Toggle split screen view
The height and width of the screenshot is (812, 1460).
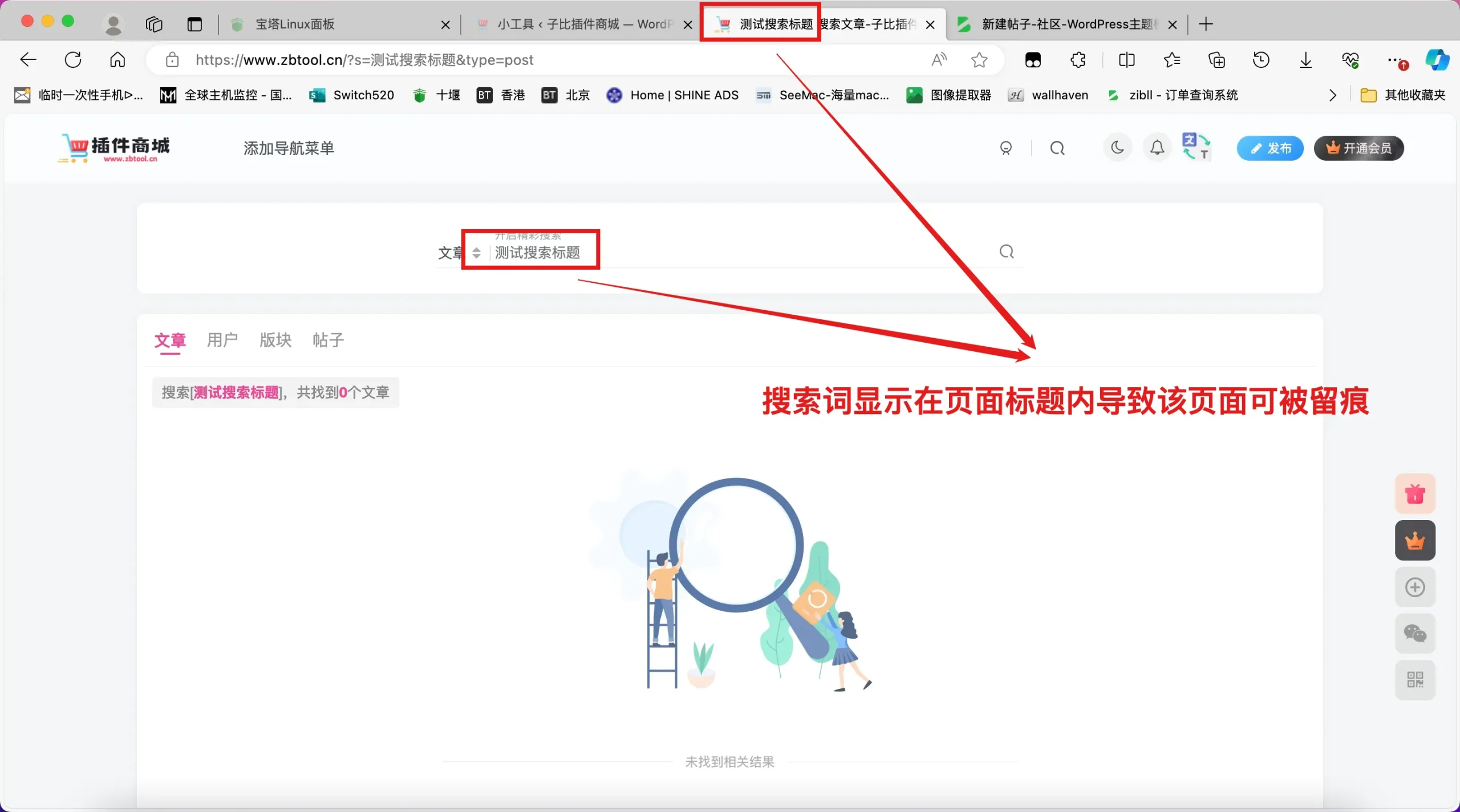coord(1127,60)
